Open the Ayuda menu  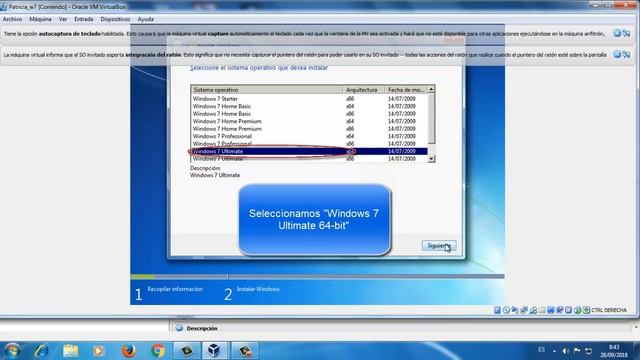click(146, 19)
